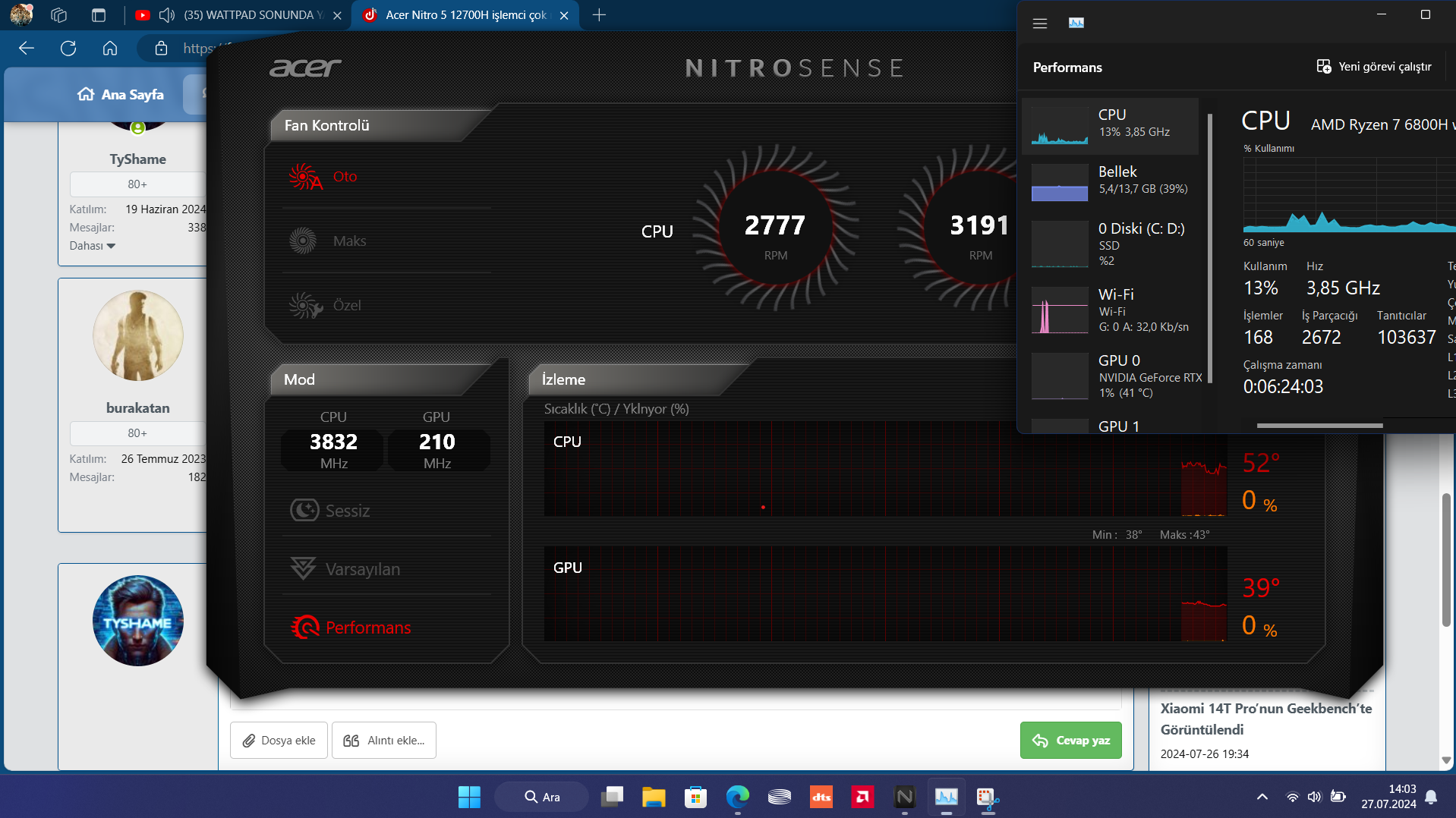Viewport: 1456px width, 818px height.
Task: Open the clock and calendar showing 14:03
Action: pos(1388,797)
